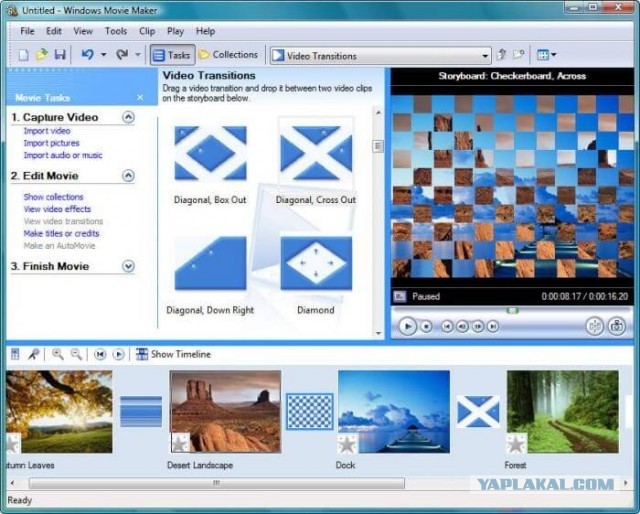Click the transitions list scroll down arrow
This screenshot has height=514, width=640.
[x=378, y=333]
